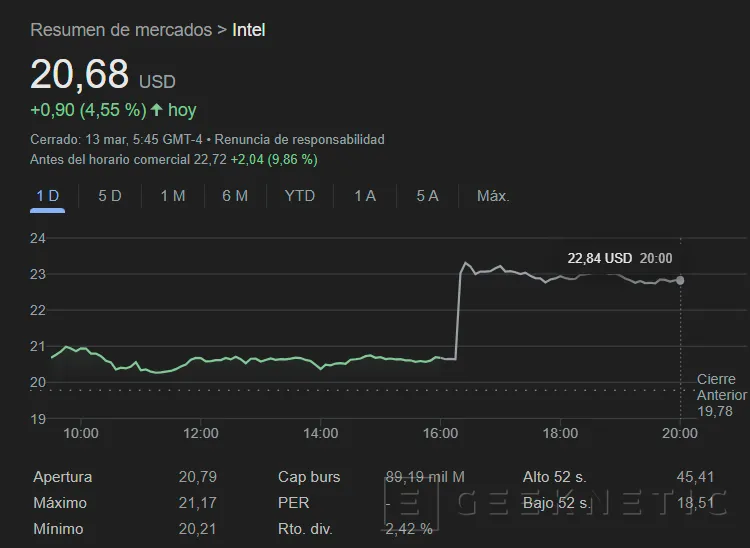The image size is (750, 548).
Task: Select the 1 A time range tab
Action: click(365, 196)
